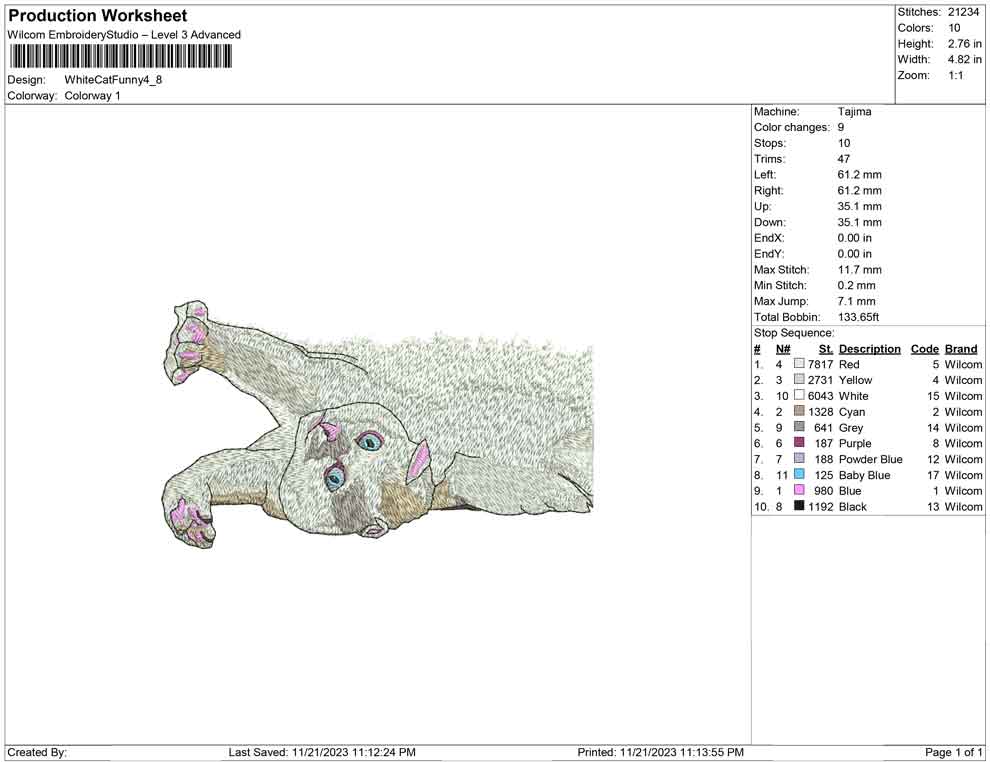990x762 pixels.
Task: Click the Brand column header
Action: pos(961,349)
